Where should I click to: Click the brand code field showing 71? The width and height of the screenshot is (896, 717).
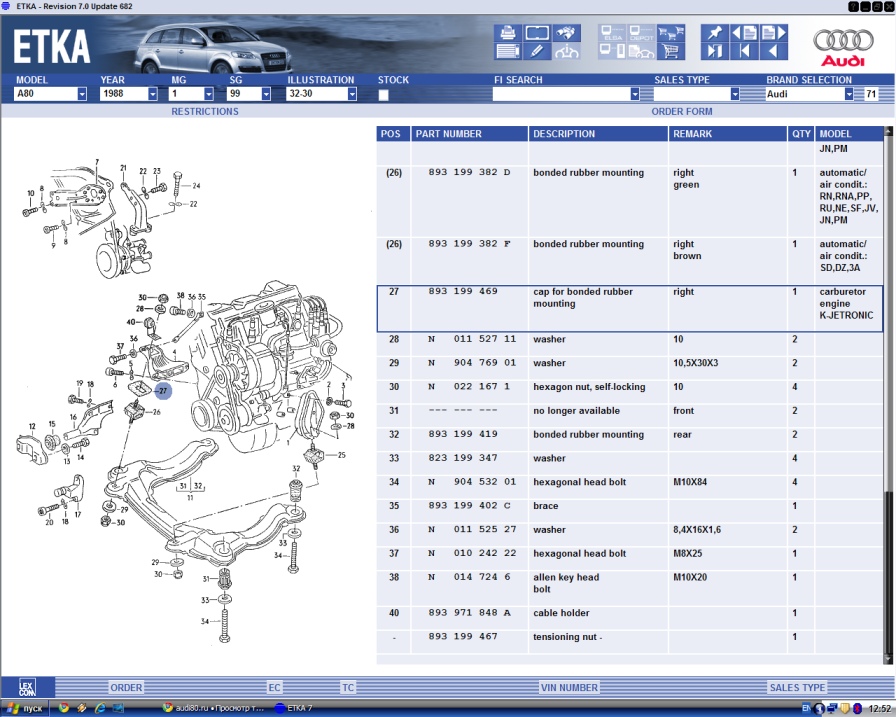[x=871, y=94]
